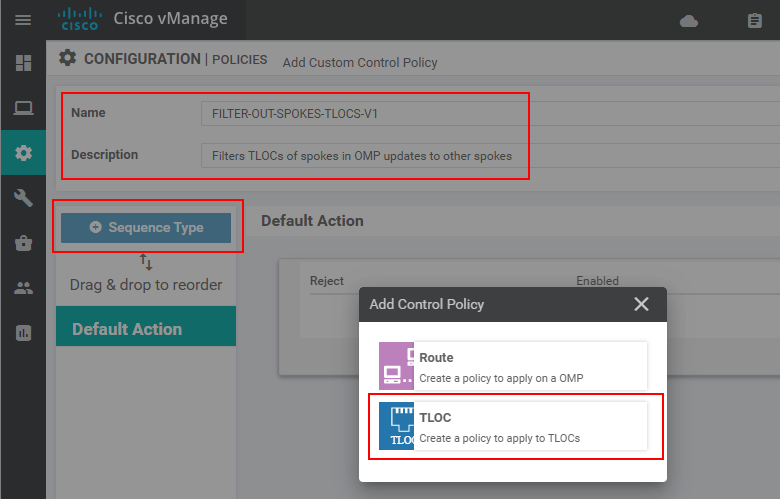Select the Configuration gear in sidebar
The image size is (780, 499).
[x=23, y=153]
